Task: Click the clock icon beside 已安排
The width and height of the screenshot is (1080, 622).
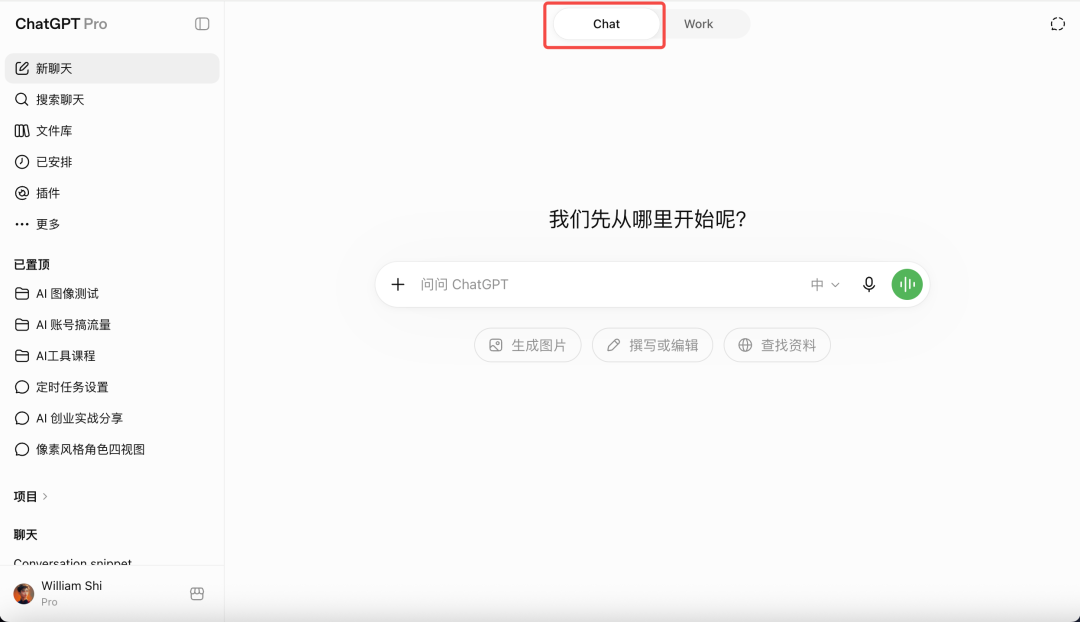Action: [x=22, y=162]
